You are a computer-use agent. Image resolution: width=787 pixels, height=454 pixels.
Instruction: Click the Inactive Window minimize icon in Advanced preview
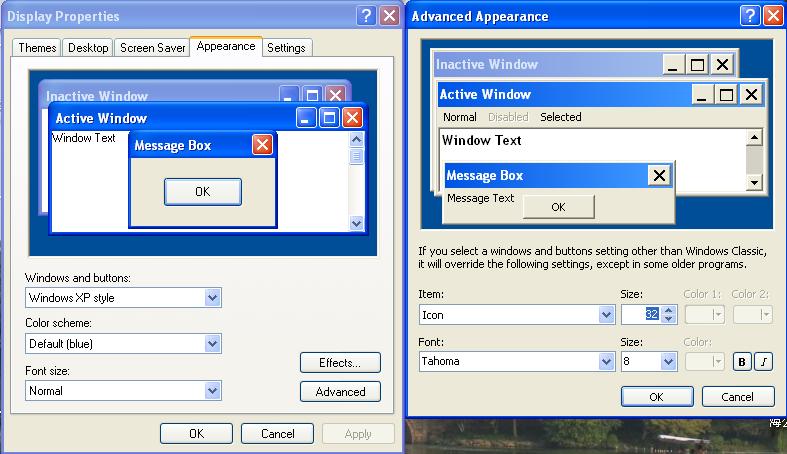point(673,64)
